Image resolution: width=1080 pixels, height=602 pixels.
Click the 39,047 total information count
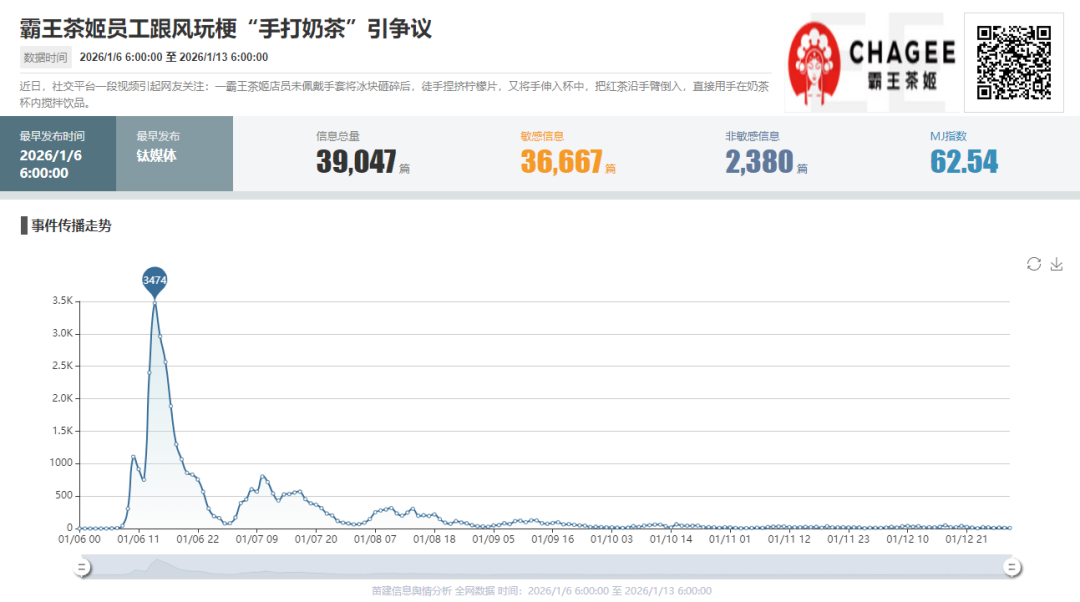356,162
